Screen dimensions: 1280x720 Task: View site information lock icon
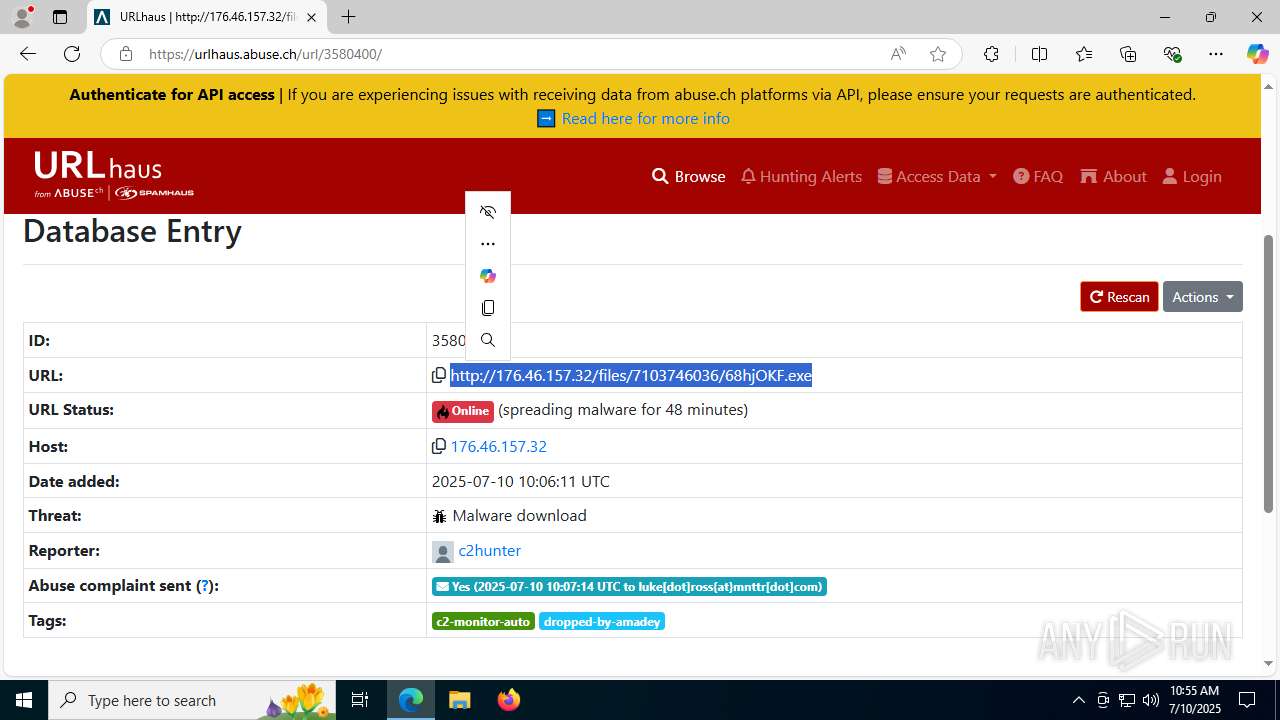[125, 54]
